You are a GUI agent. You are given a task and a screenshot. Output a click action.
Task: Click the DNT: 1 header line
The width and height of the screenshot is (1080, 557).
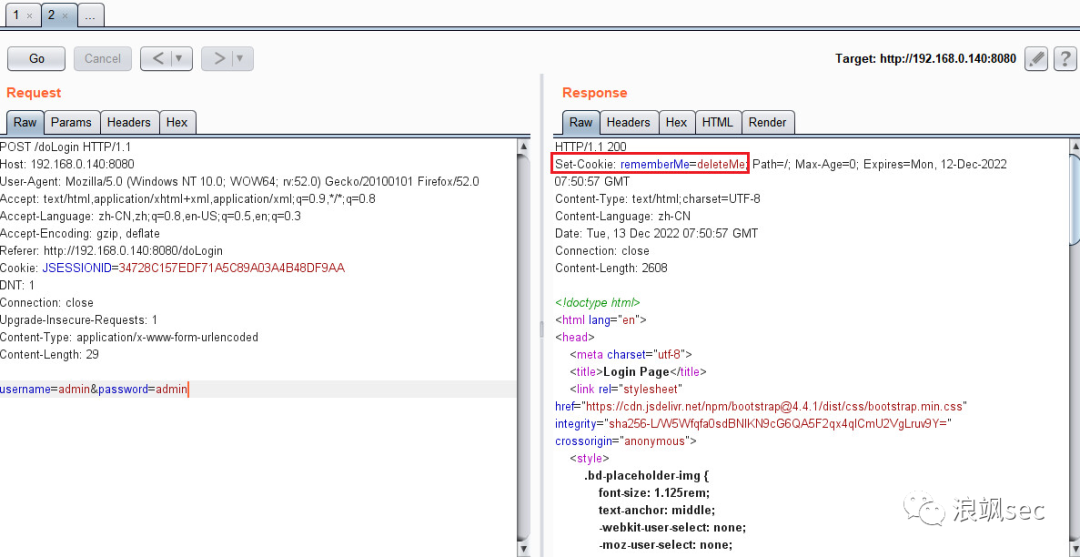17,285
